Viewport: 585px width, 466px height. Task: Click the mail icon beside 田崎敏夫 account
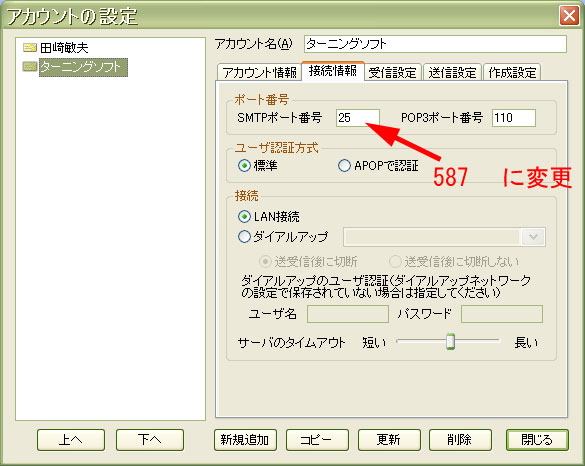click(x=30, y=47)
